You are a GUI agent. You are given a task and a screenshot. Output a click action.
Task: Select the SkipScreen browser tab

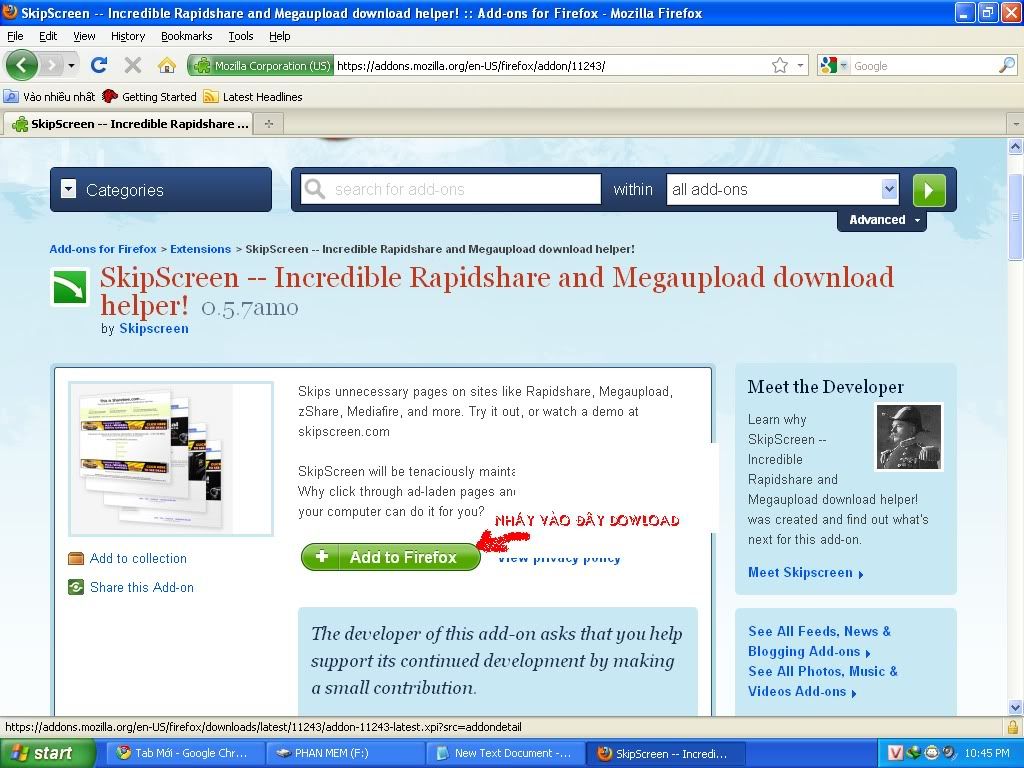pos(127,123)
